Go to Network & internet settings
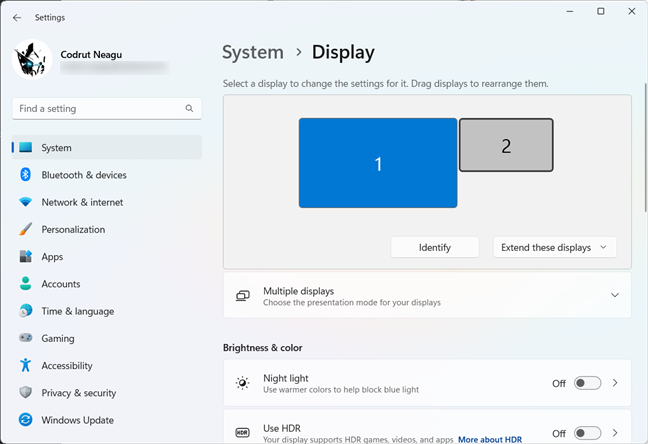 [82, 202]
